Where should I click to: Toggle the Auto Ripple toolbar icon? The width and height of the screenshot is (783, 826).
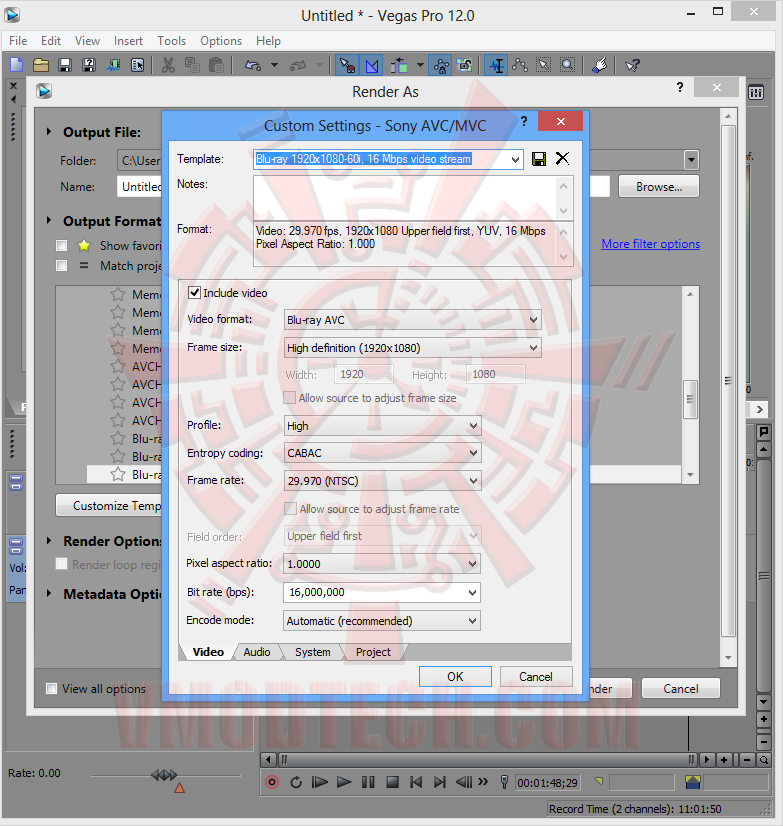tap(399, 65)
